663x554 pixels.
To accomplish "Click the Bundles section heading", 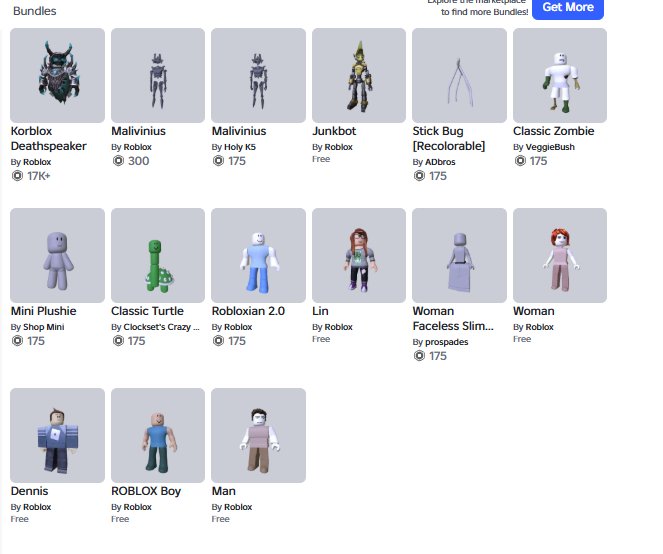I will (x=35, y=11).
